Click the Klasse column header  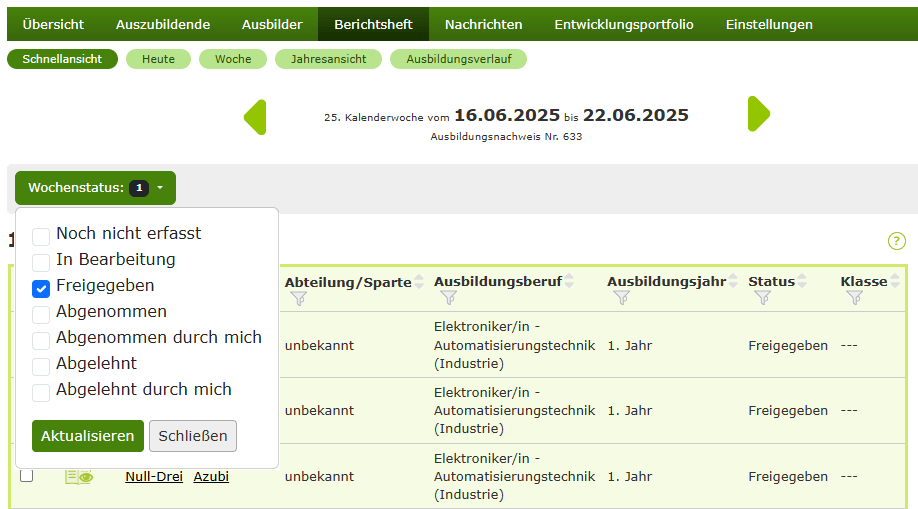[864, 282]
